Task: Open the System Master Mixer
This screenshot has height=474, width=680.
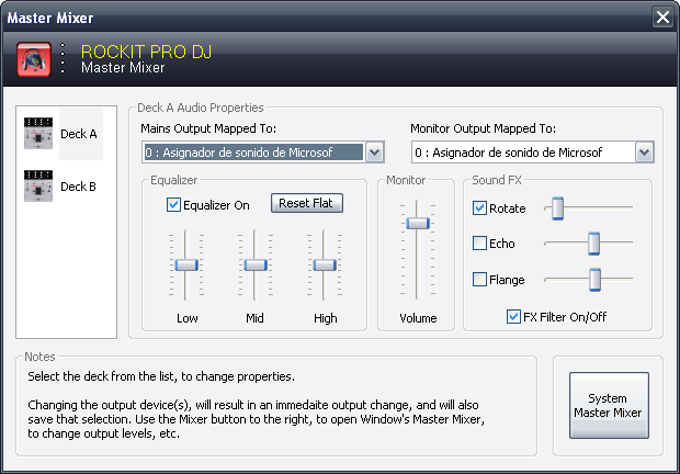Action: click(609, 405)
